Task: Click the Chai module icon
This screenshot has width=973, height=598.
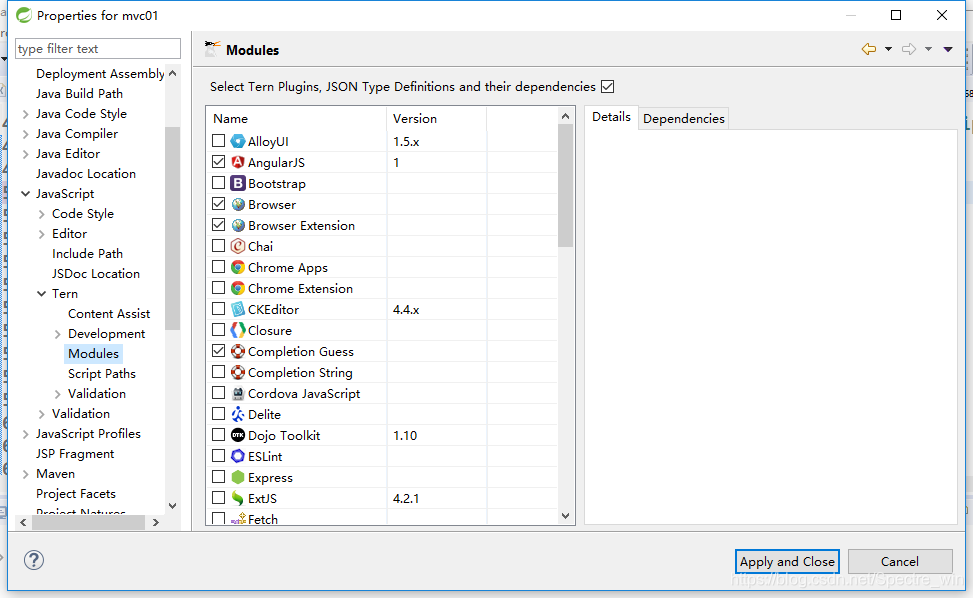Action: (x=238, y=246)
